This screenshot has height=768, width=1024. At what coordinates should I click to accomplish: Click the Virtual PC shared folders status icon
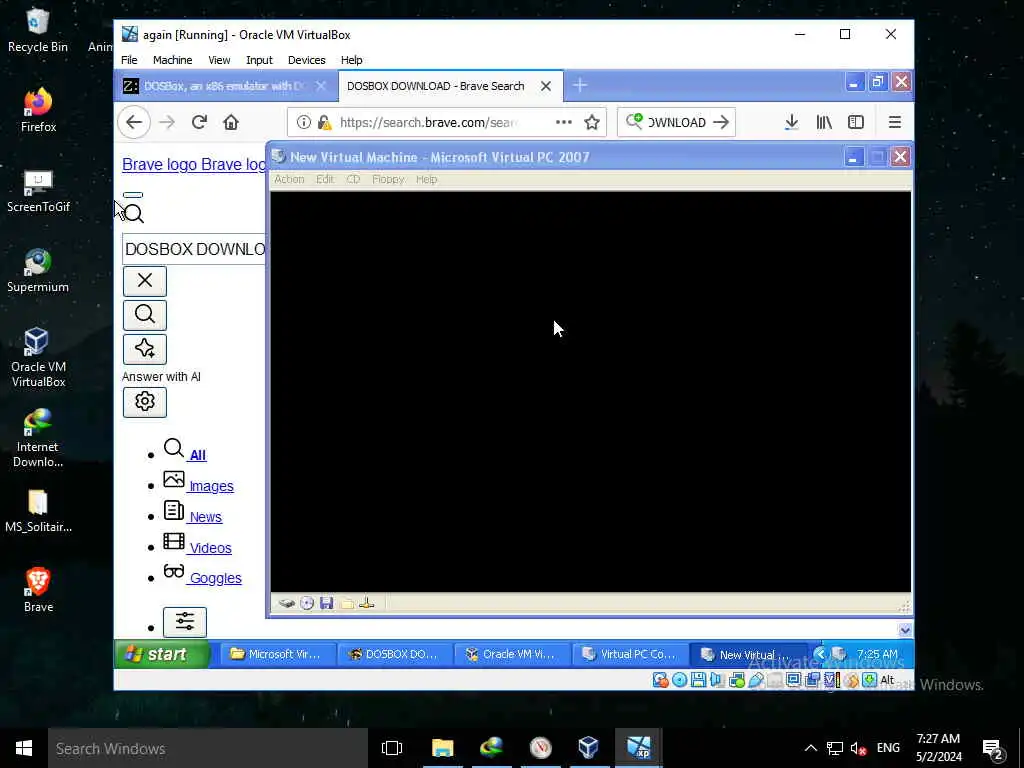pos(347,603)
